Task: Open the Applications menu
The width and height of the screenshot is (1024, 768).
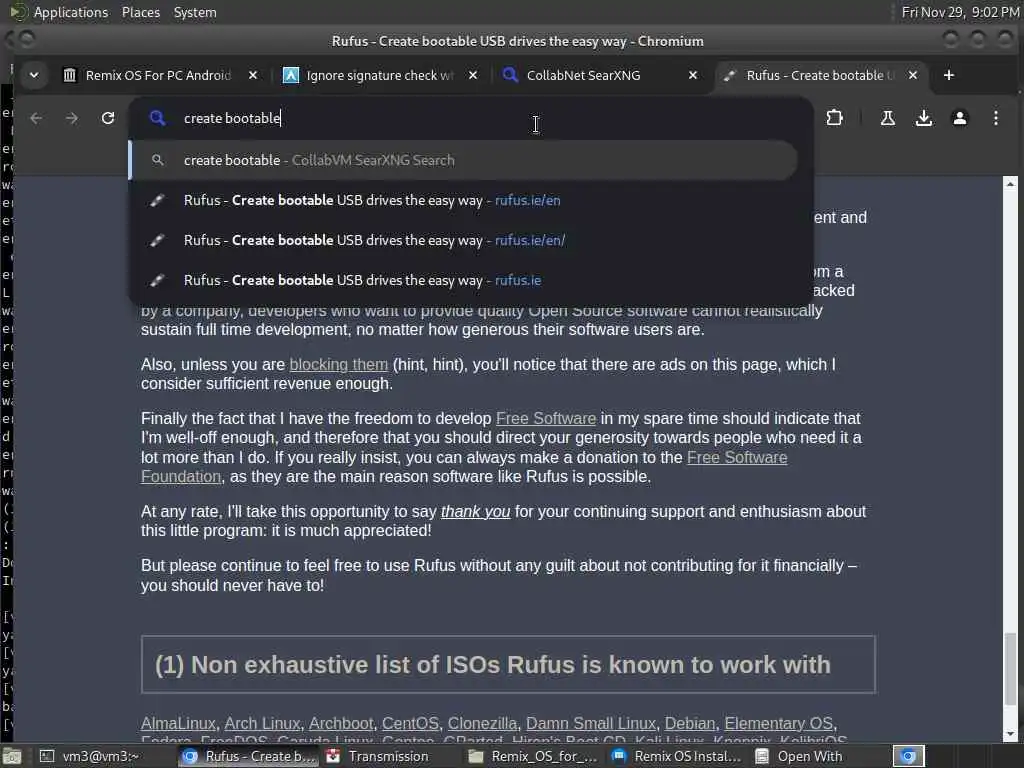Action: 71,12
